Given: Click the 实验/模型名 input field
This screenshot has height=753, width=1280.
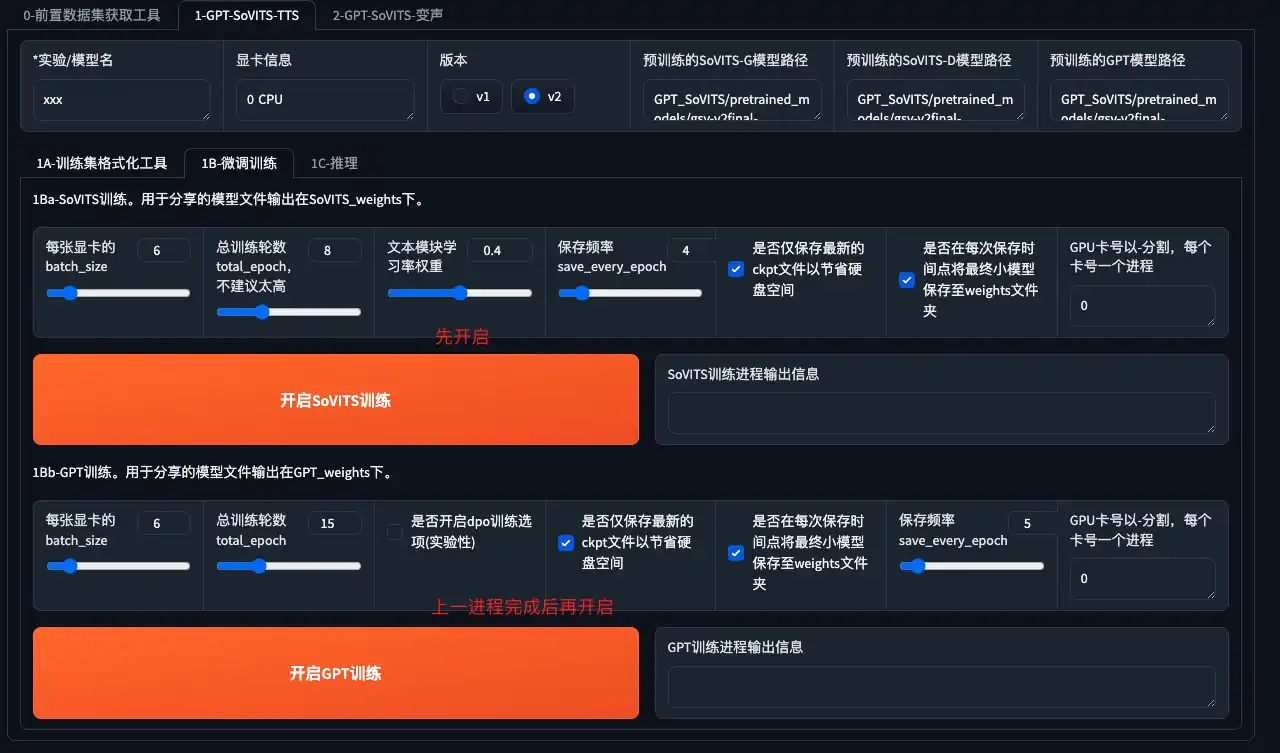Looking at the screenshot, I should (x=122, y=100).
